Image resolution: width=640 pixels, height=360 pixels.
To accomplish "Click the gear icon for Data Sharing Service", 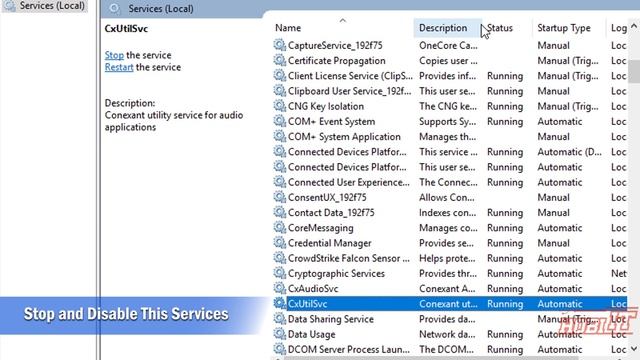I will (280, 319).
